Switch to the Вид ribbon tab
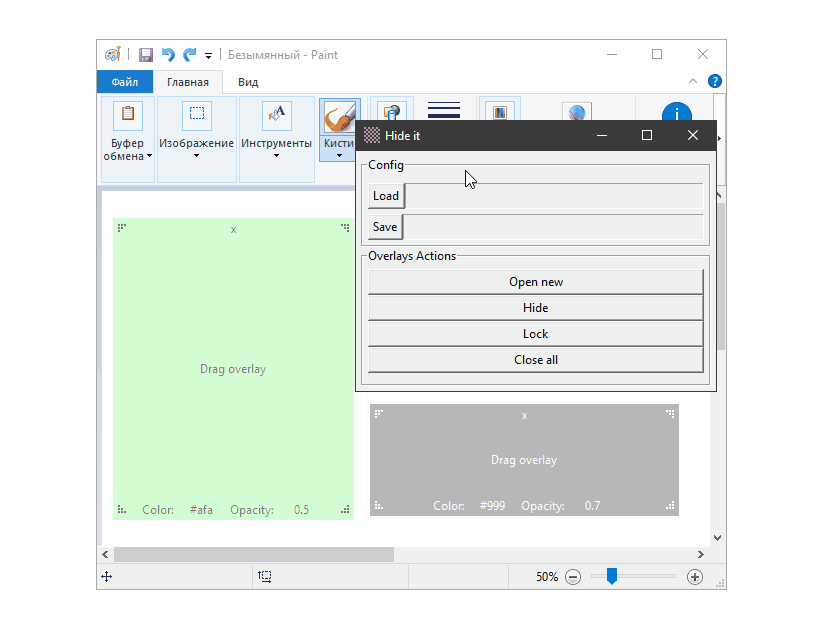This screenshot has height=643, width=813. click(x=248, y=82)
